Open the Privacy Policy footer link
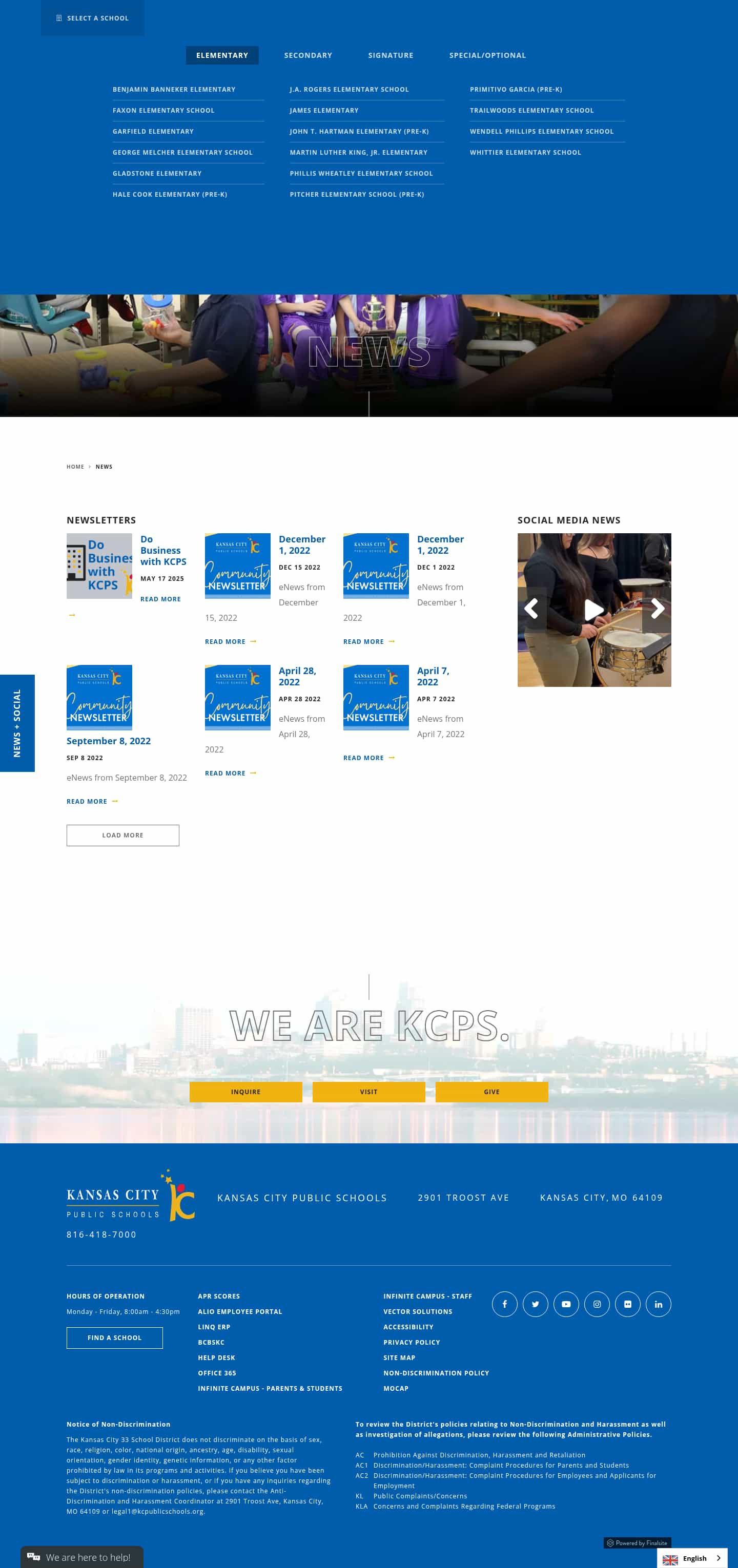This screenshot has width=738, height=1568. click(x=412, y=1343)
